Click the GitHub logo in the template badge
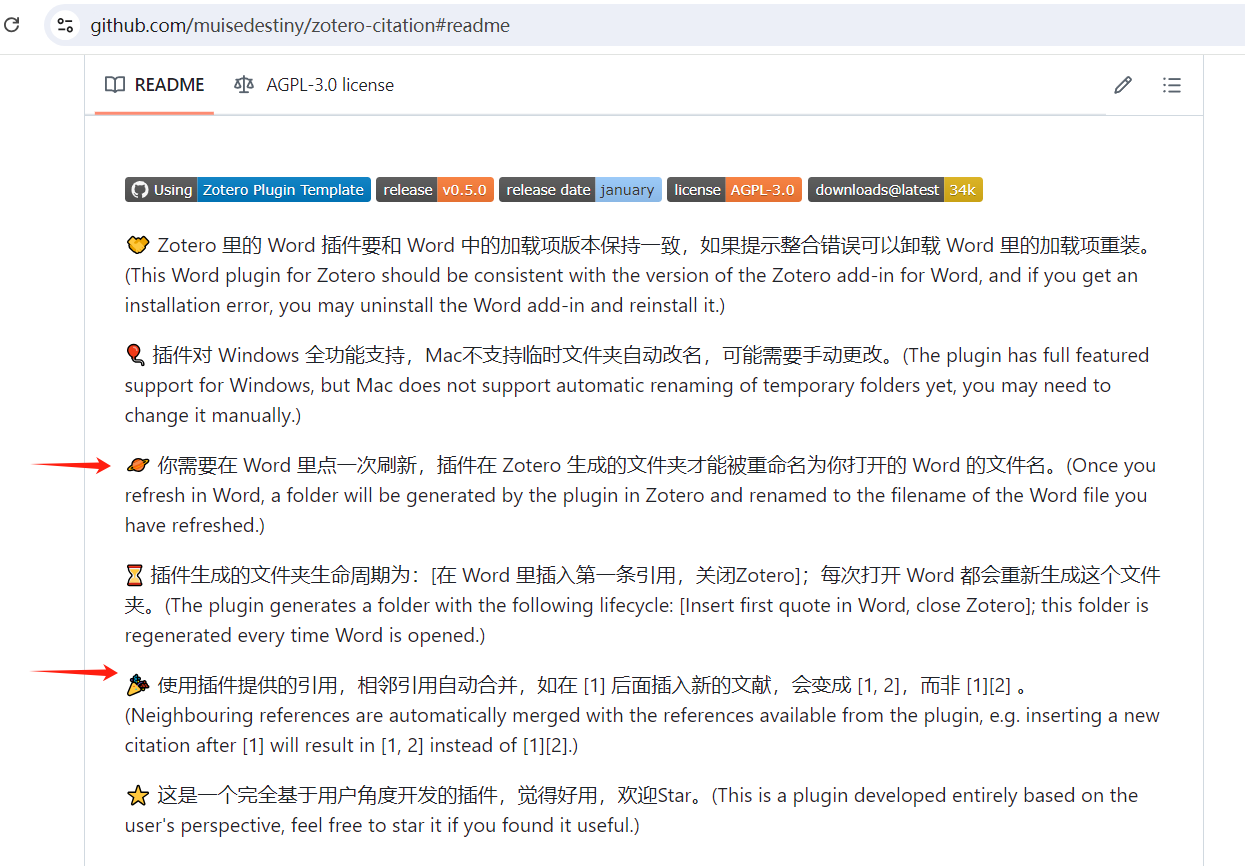The image size is (1245, 866). [139, 190]
